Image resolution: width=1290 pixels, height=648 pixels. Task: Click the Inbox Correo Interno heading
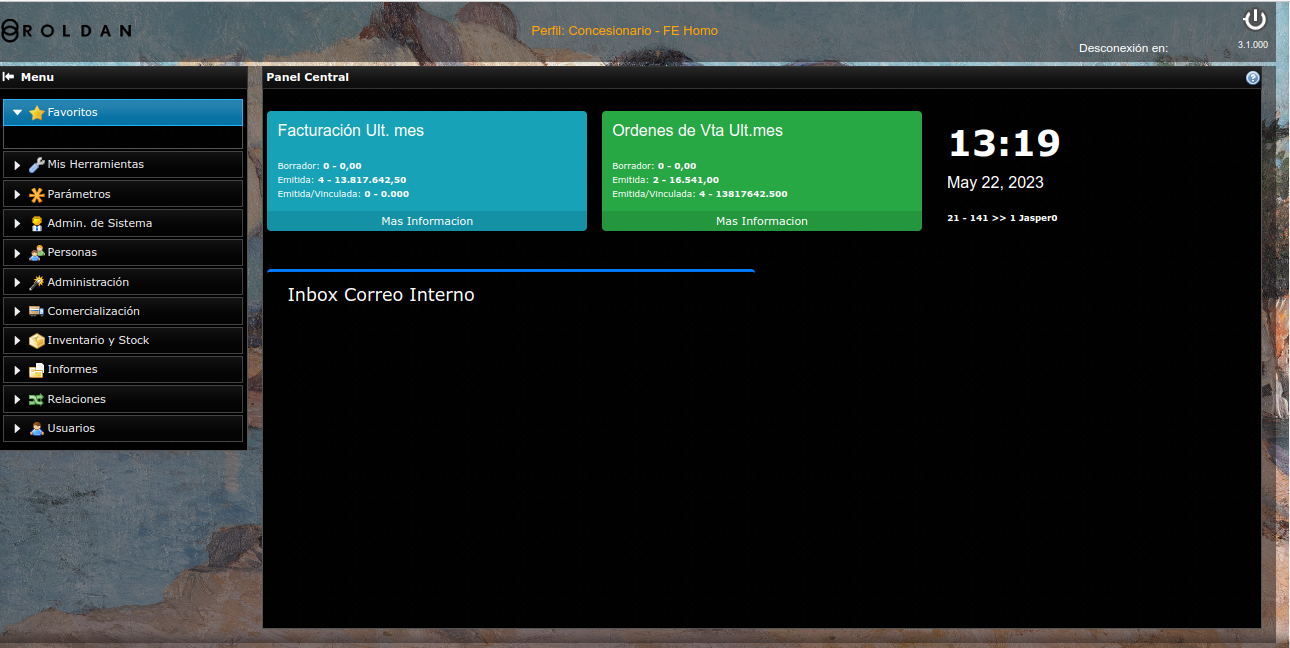point(381,295)
